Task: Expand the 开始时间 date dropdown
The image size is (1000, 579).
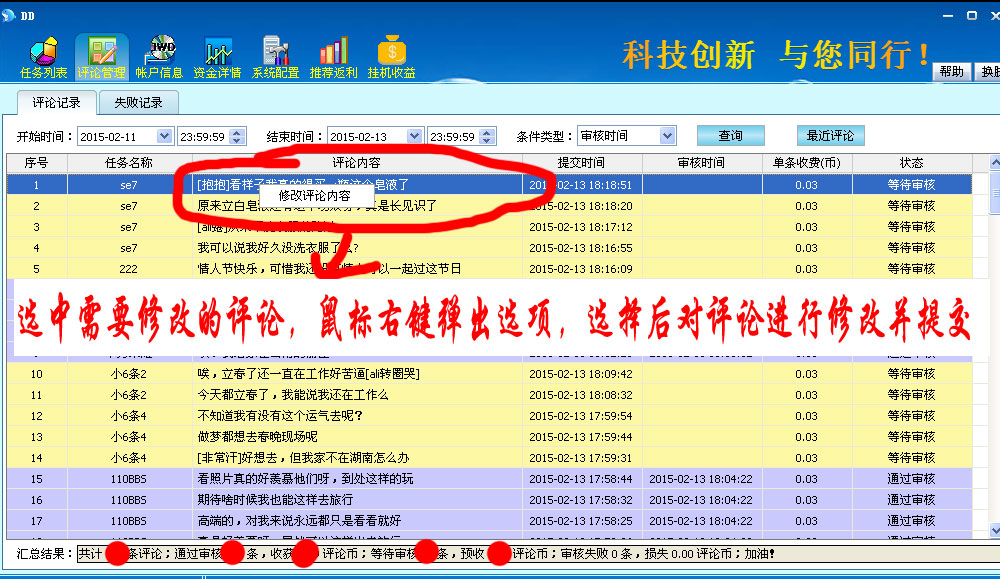Action: point(165,136)
